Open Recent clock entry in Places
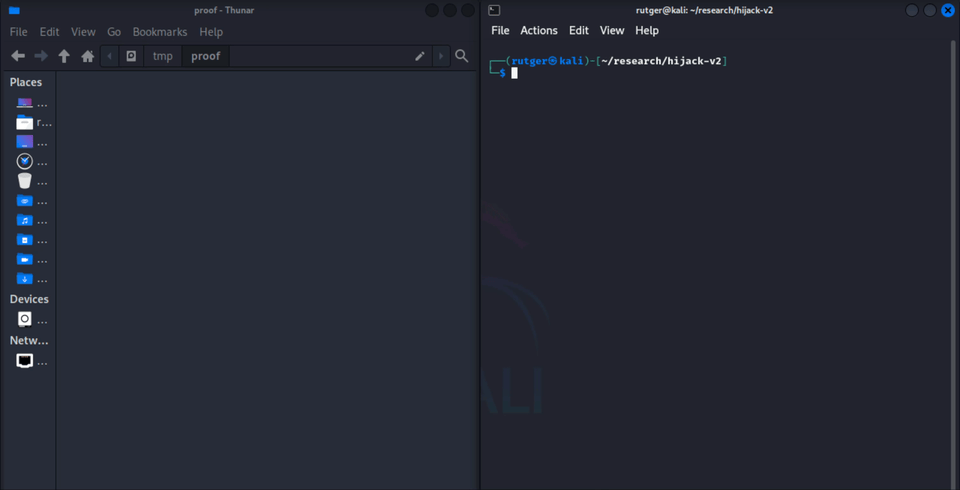The height and width of the screenshot is (490, 960). 32,162
